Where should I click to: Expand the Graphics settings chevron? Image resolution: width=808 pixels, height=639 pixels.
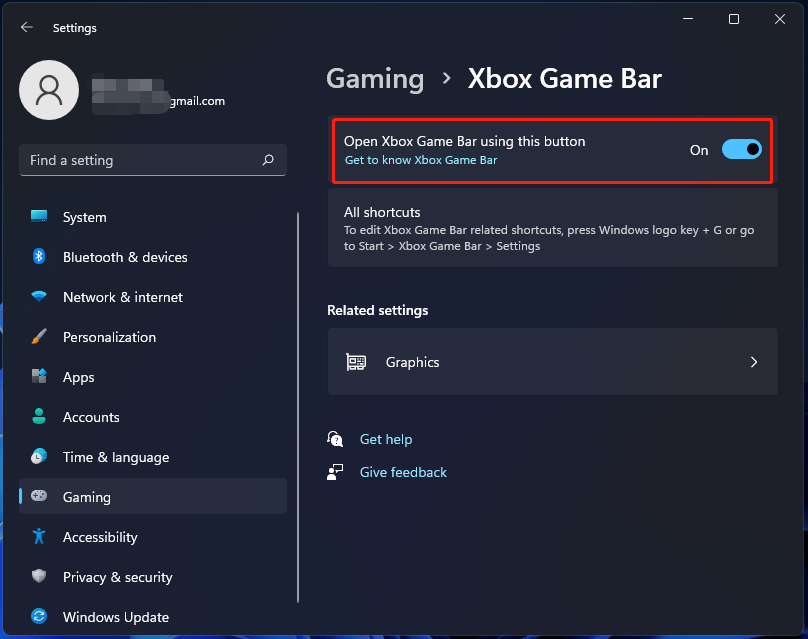754,362
